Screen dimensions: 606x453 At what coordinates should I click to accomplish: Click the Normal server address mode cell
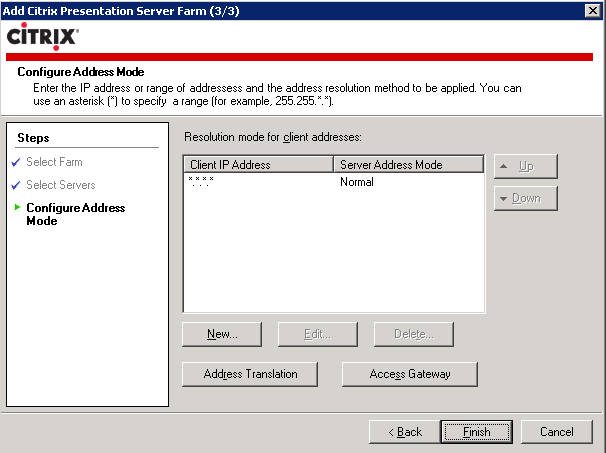tap(357, 182)
